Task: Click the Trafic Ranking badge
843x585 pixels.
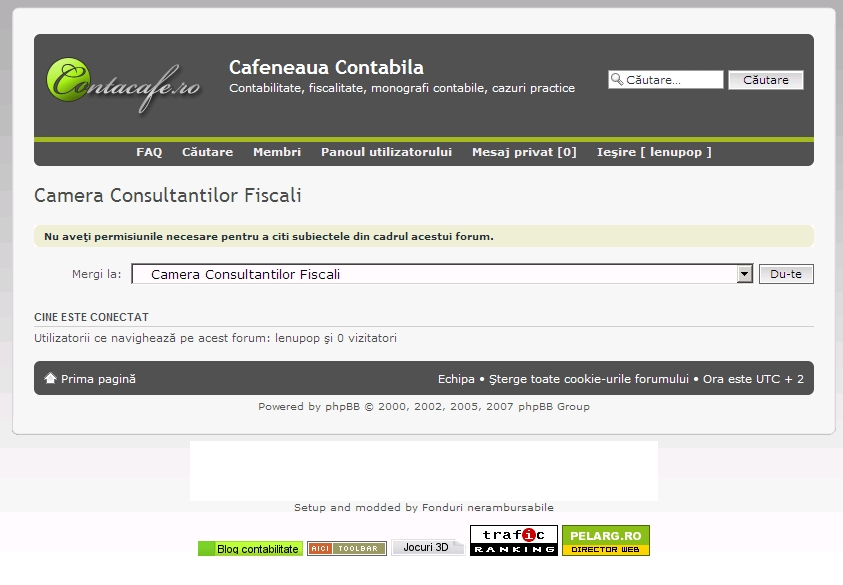Action: pyautogui.click(x=514, y=540)
